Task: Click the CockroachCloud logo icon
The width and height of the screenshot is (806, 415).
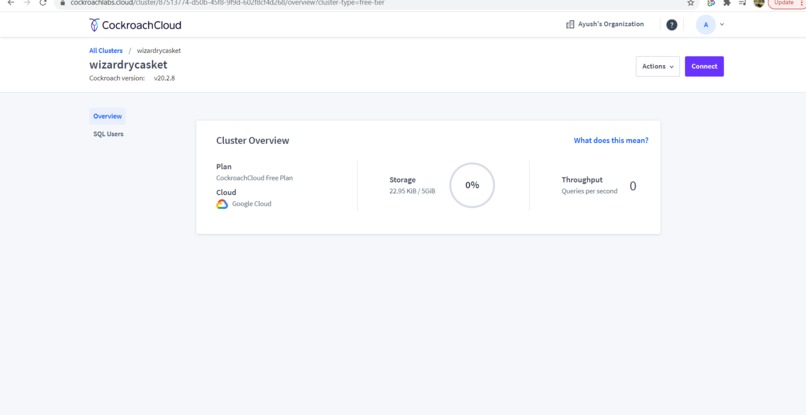Action: (x=94, y=25)
